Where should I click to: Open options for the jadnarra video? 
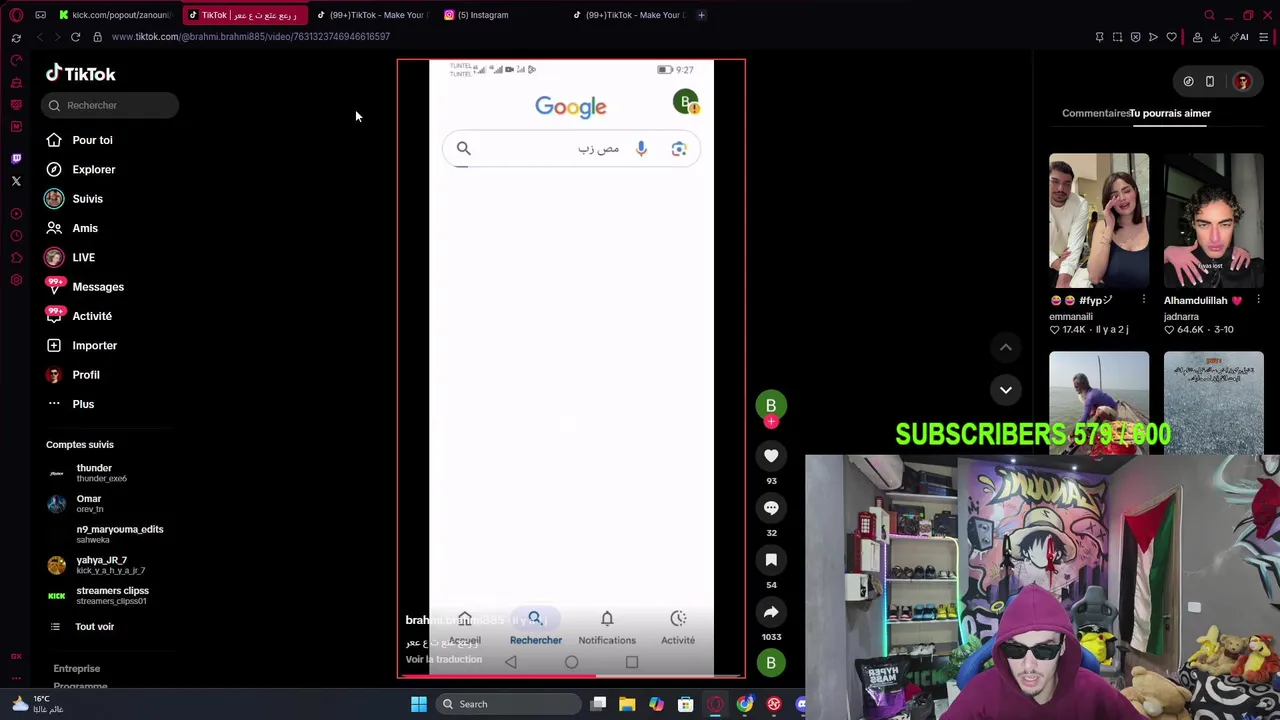pos(1258,300)
